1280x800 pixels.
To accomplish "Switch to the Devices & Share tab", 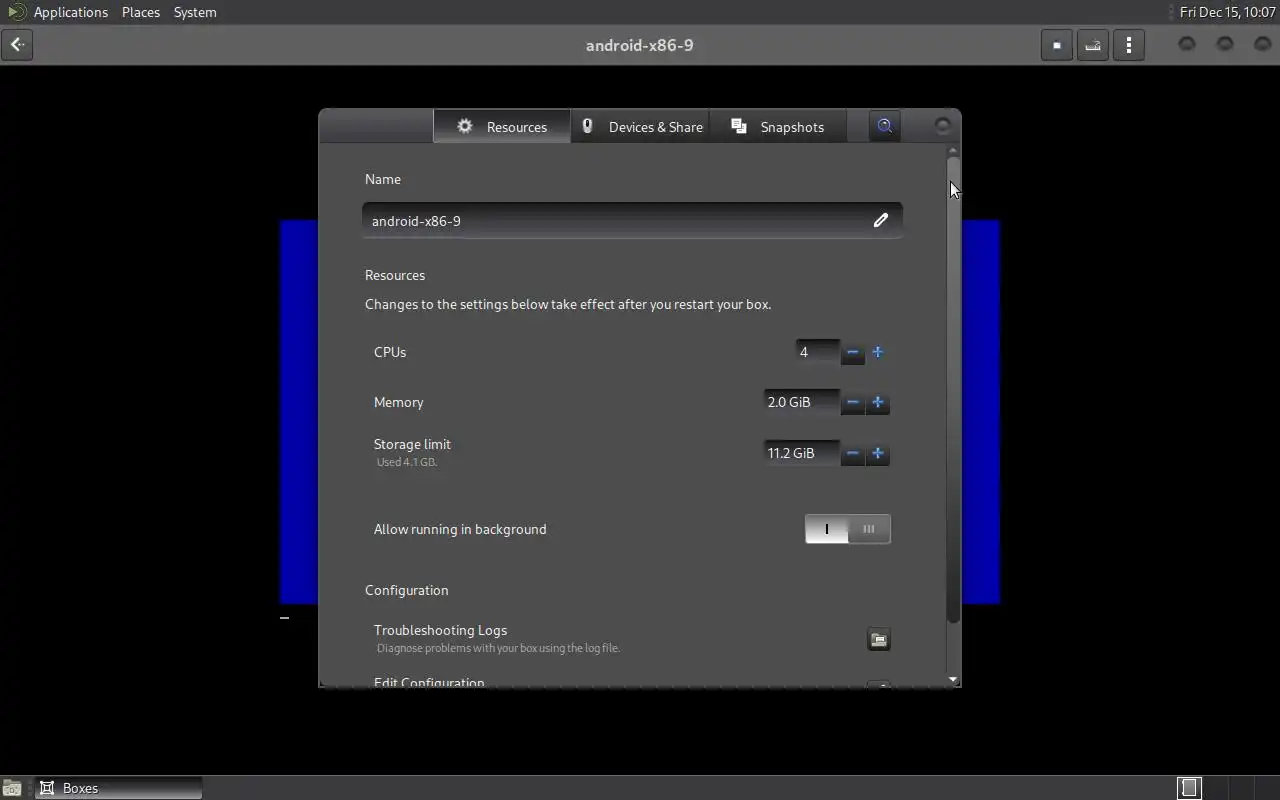I will click(641, 127).
